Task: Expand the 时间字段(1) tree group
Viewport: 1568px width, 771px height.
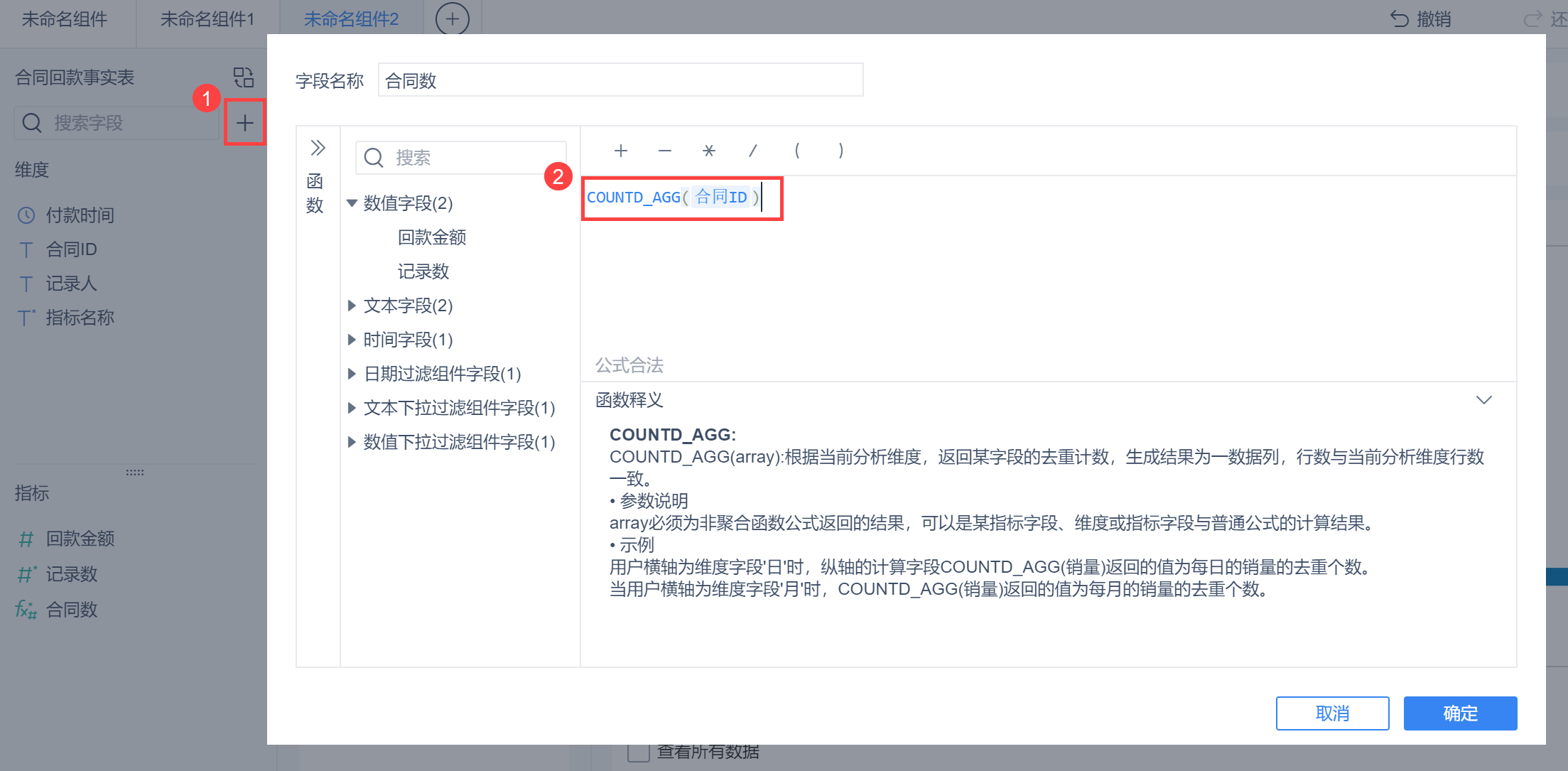Action: (x=352, y=340)
